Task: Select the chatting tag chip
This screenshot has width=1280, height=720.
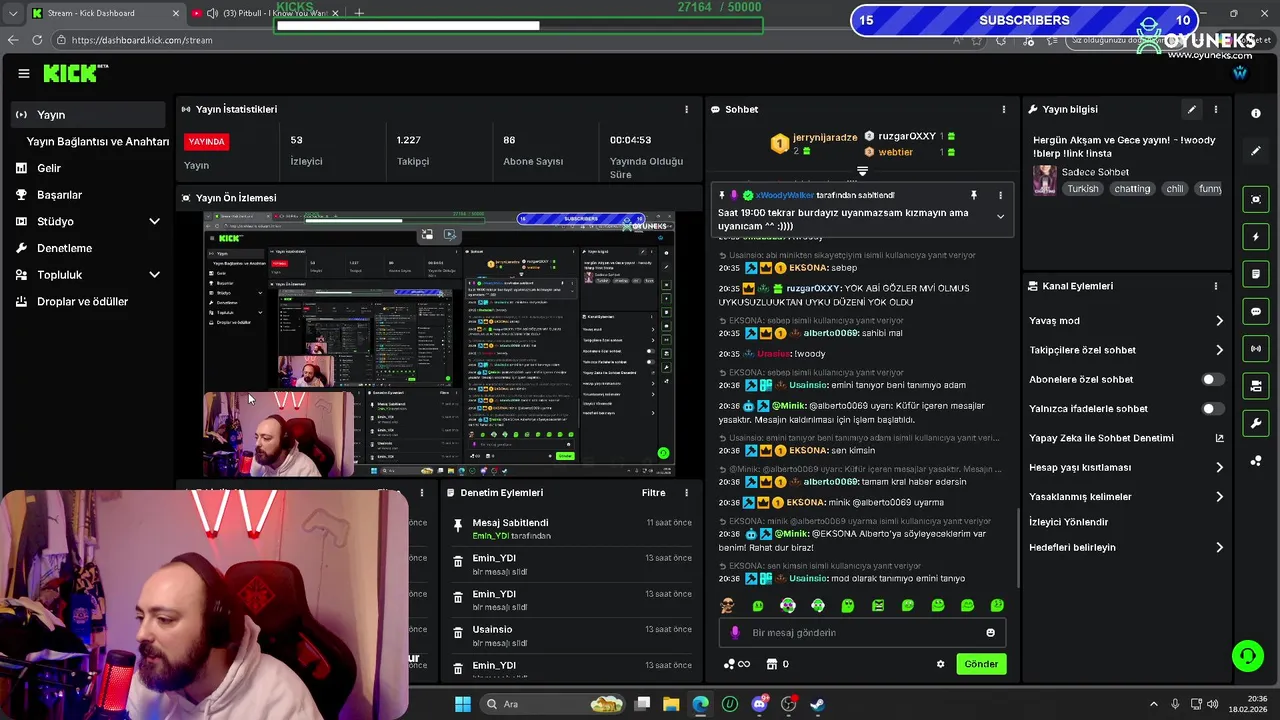Action: click(1132, 189)
